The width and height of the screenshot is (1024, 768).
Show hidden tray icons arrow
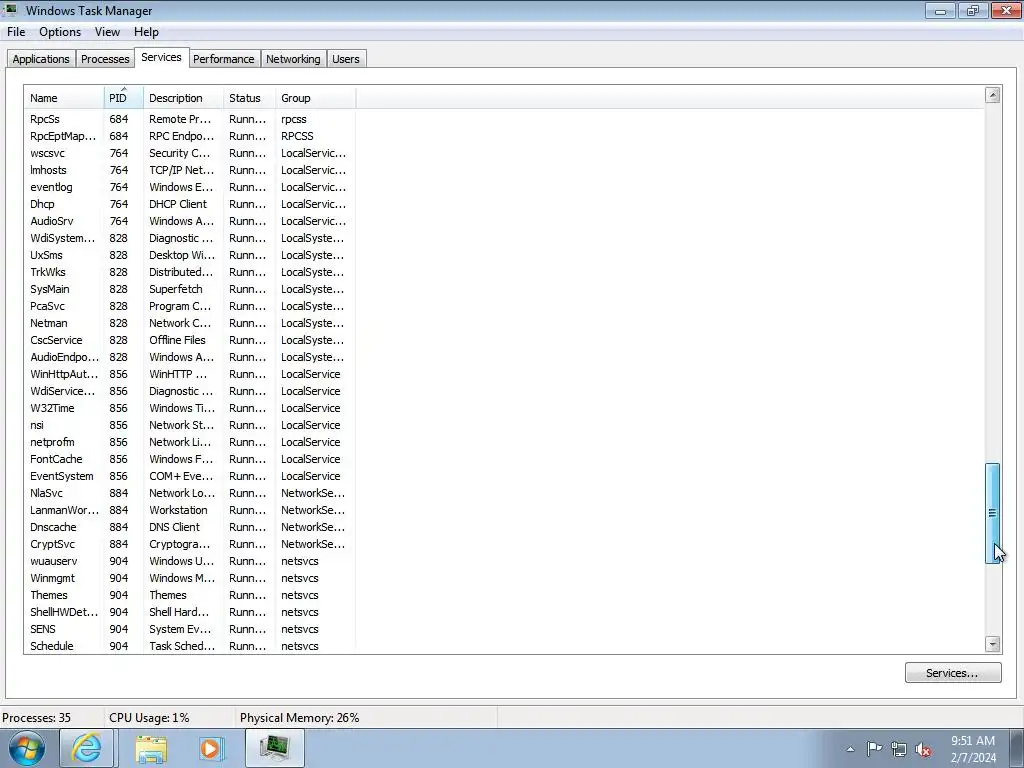click(x=850, y=749)
